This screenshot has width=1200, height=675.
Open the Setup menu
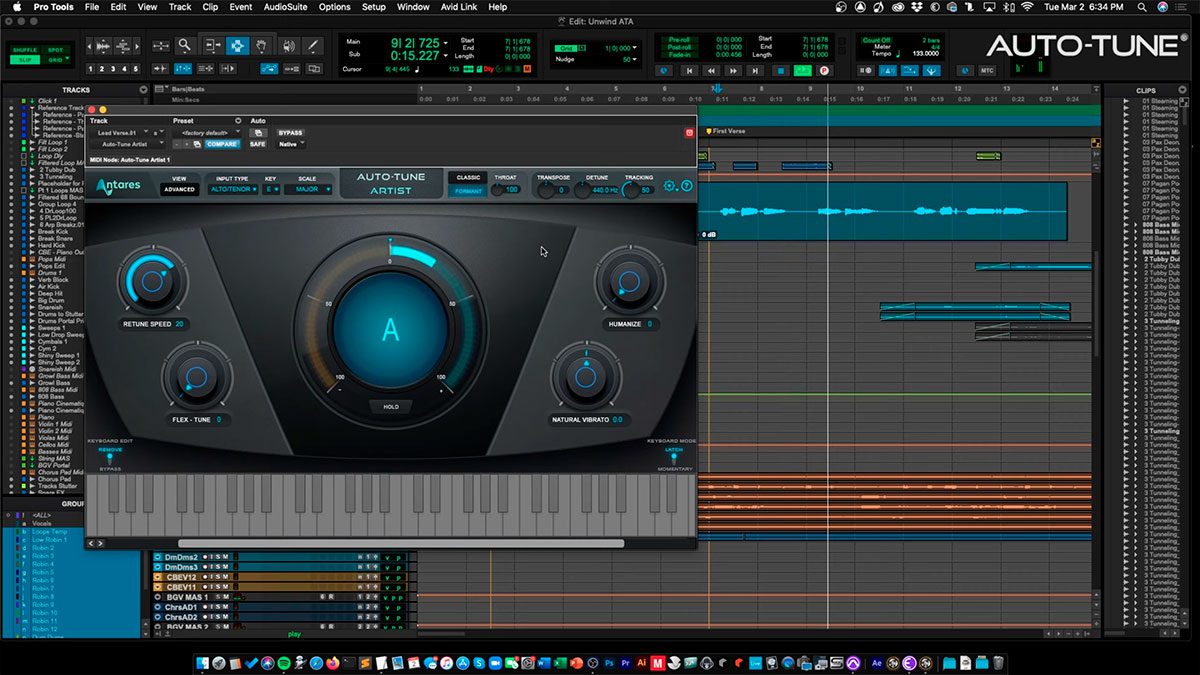click(373, 6)
